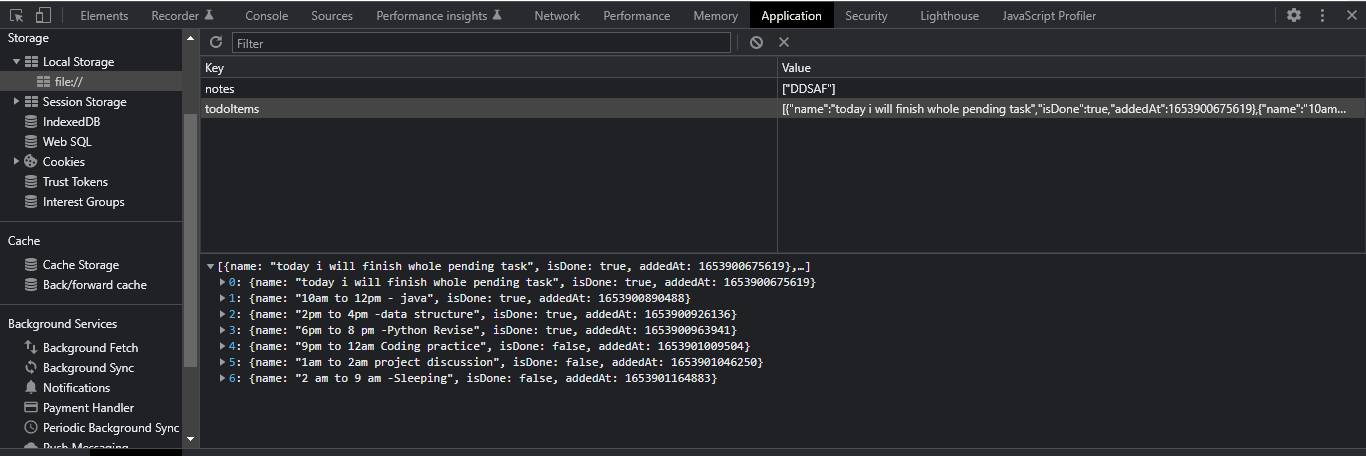
Task: Open the Recorder tab
Action: pyautogui.click(x=183, y=15)
